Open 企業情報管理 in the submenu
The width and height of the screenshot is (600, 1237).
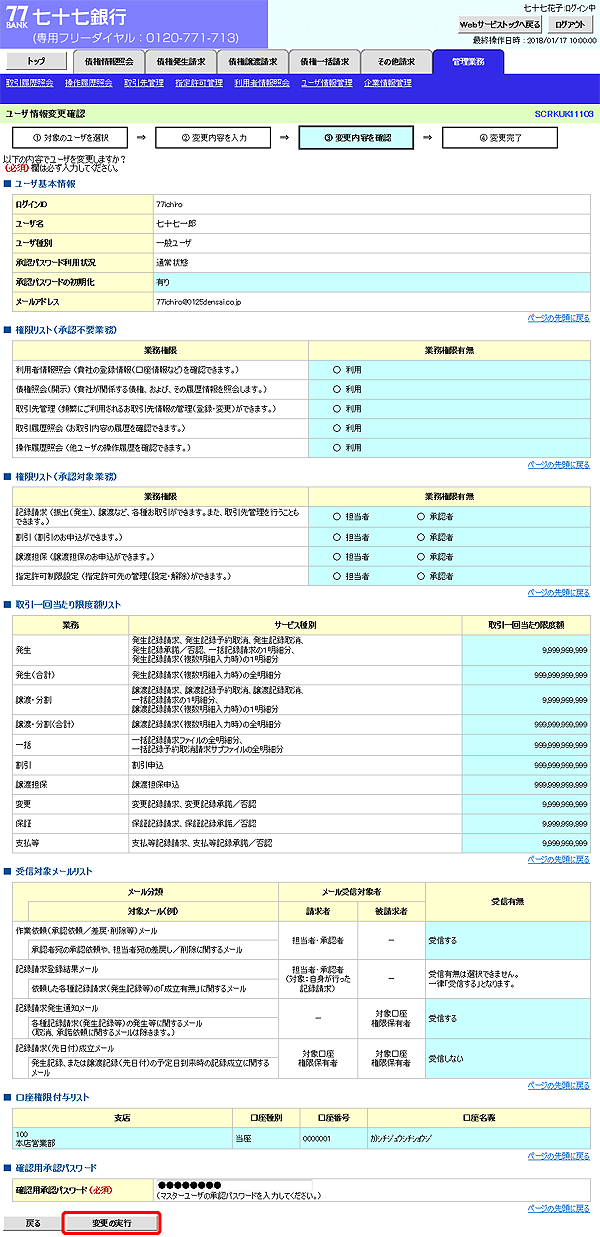tap(388, 83)
